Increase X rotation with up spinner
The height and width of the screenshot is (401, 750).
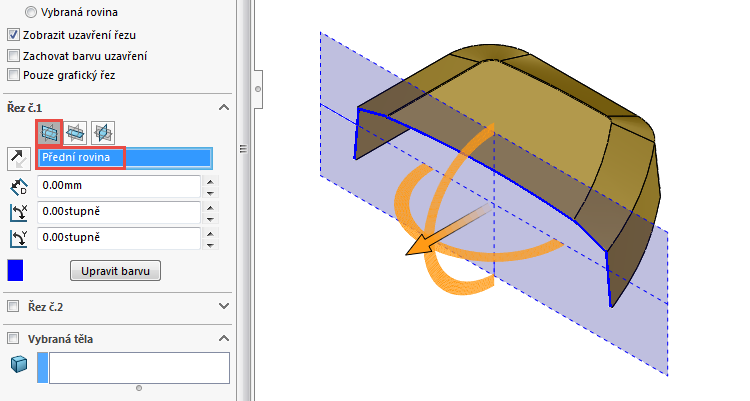tap(210, 207)
